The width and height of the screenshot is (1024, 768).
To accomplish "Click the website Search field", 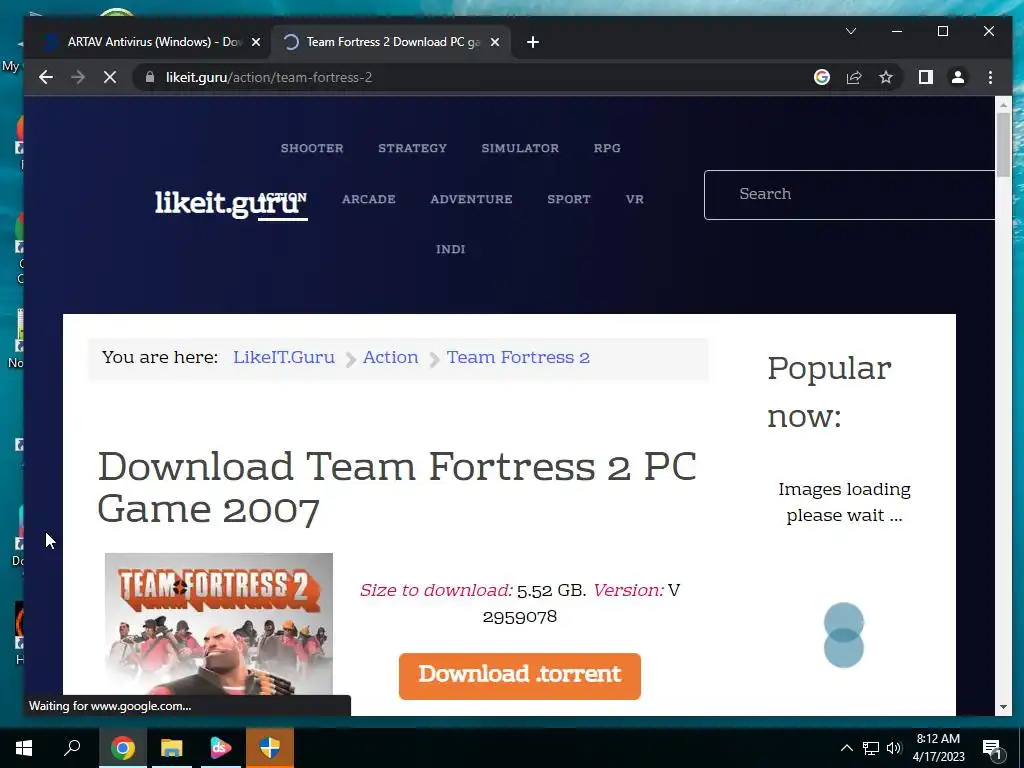I will [849, 195].
